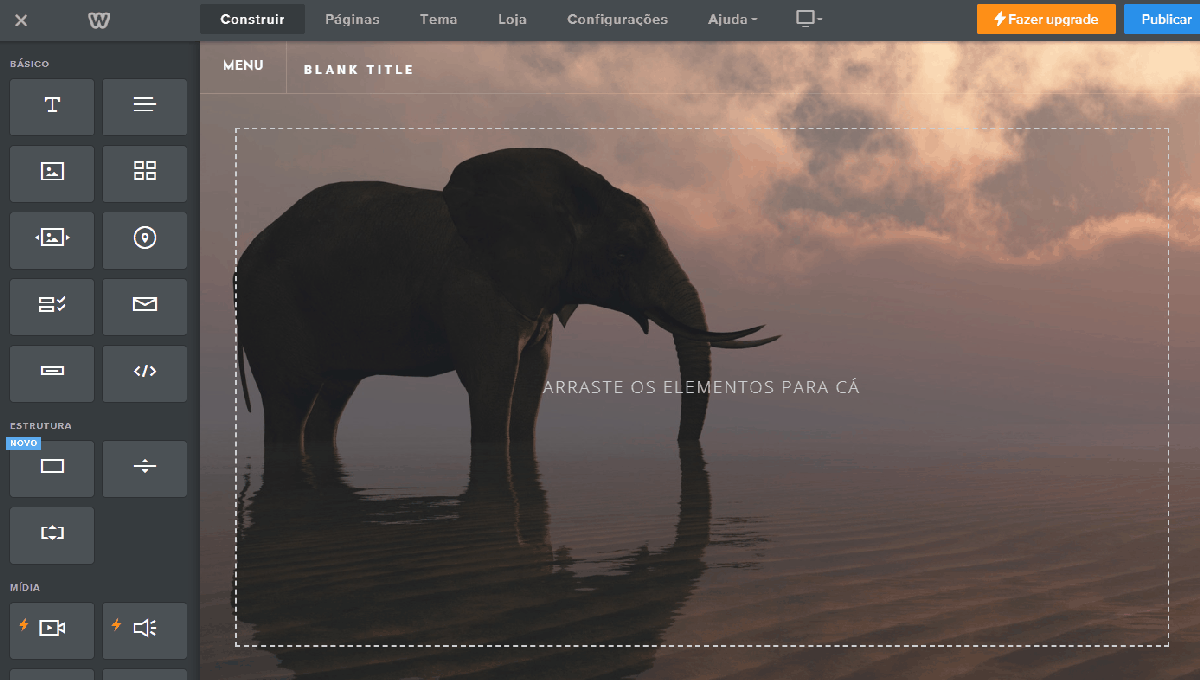Pick the Divider element icon
1200x680 pixels.
[x=145, y=468]
